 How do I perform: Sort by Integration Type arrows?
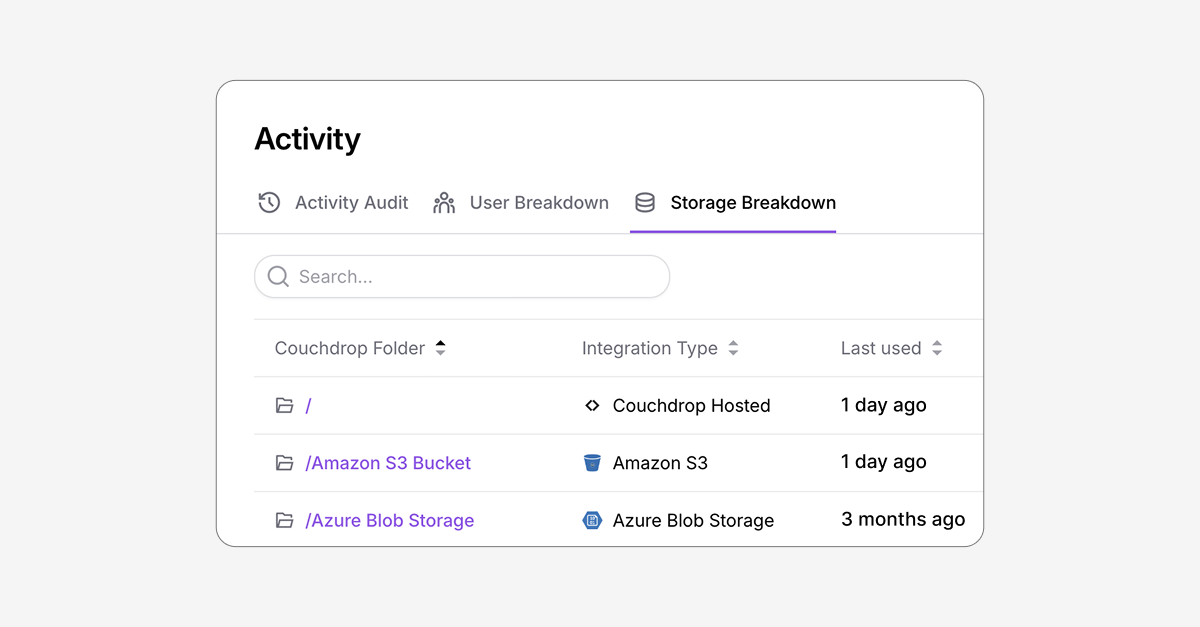click(733, 348)
